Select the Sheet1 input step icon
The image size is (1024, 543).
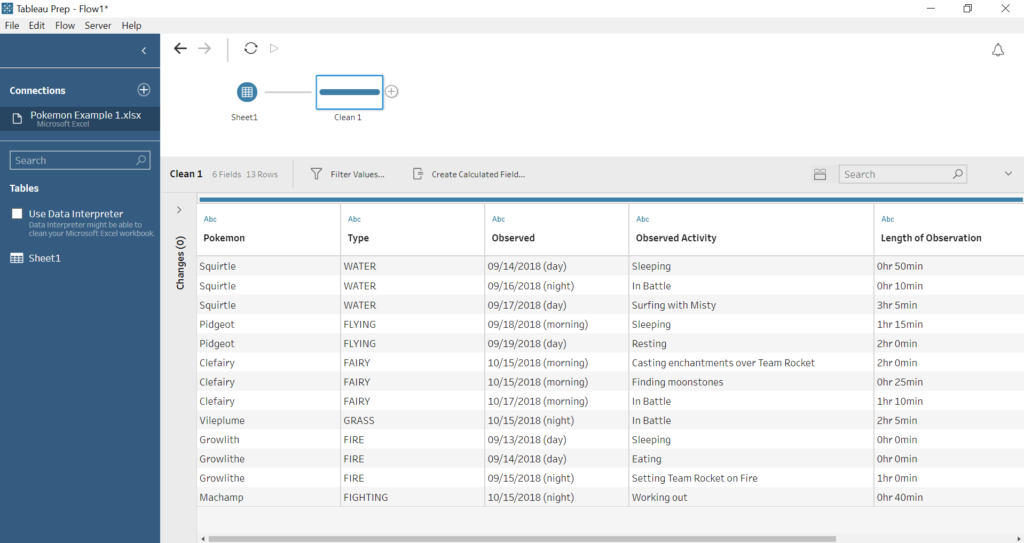coord(247,92)
